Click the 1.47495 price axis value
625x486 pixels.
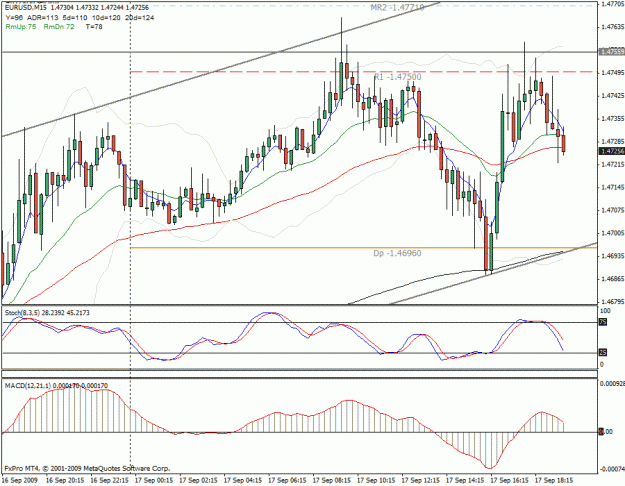click(613, 73)
